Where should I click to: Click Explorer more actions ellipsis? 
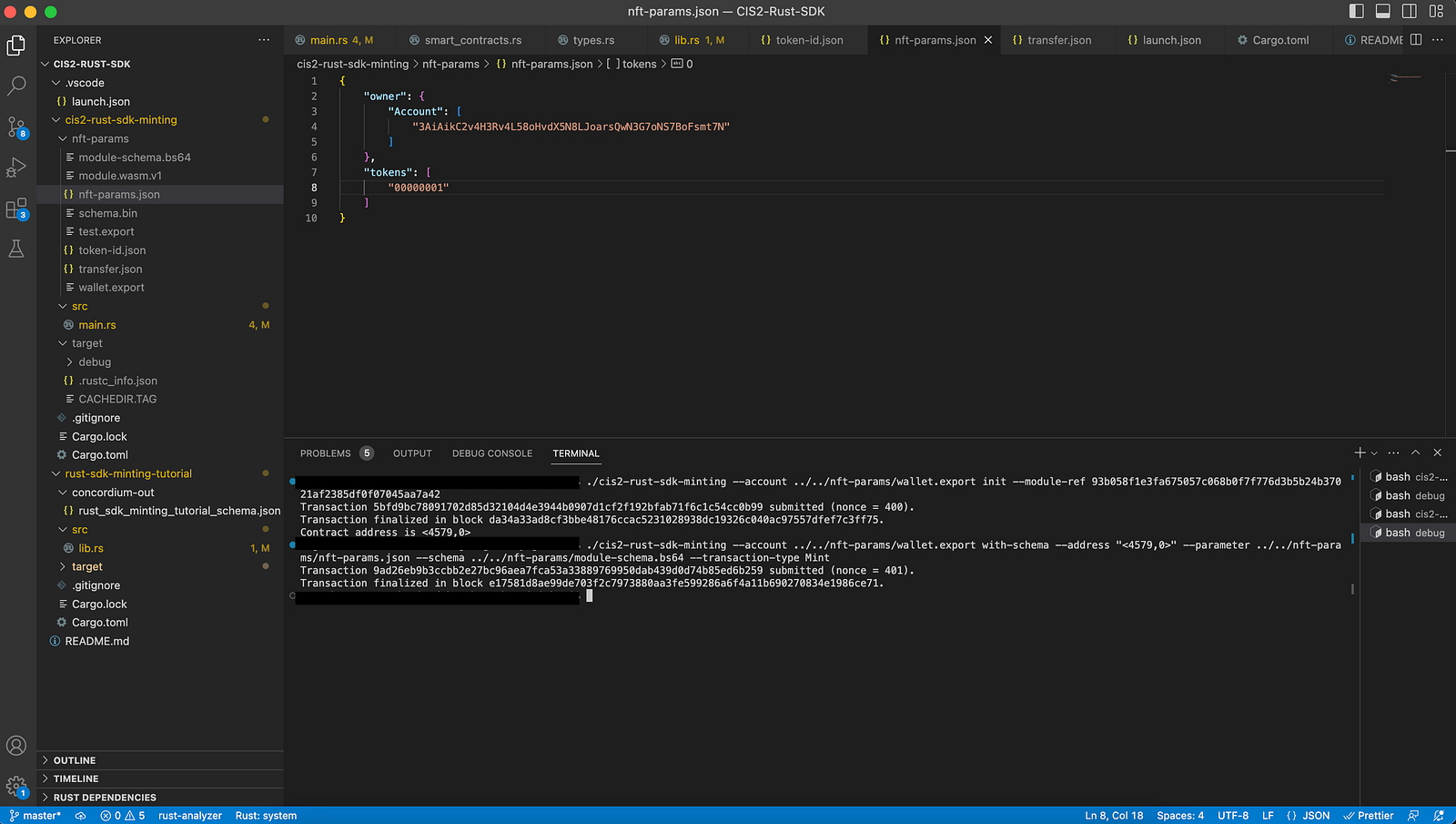pos(264,40)
